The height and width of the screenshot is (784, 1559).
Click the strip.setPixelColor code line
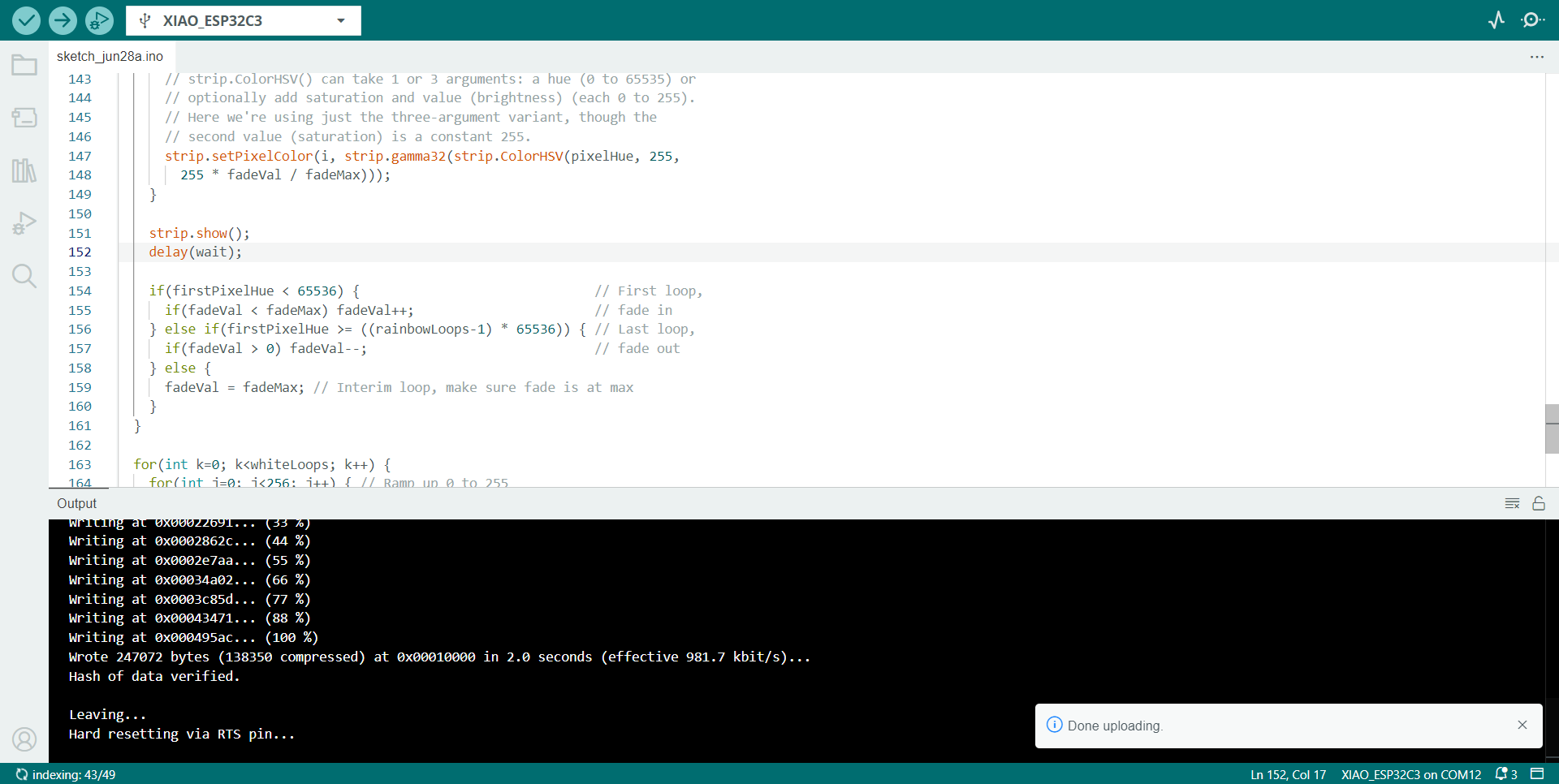coord(422,156)
